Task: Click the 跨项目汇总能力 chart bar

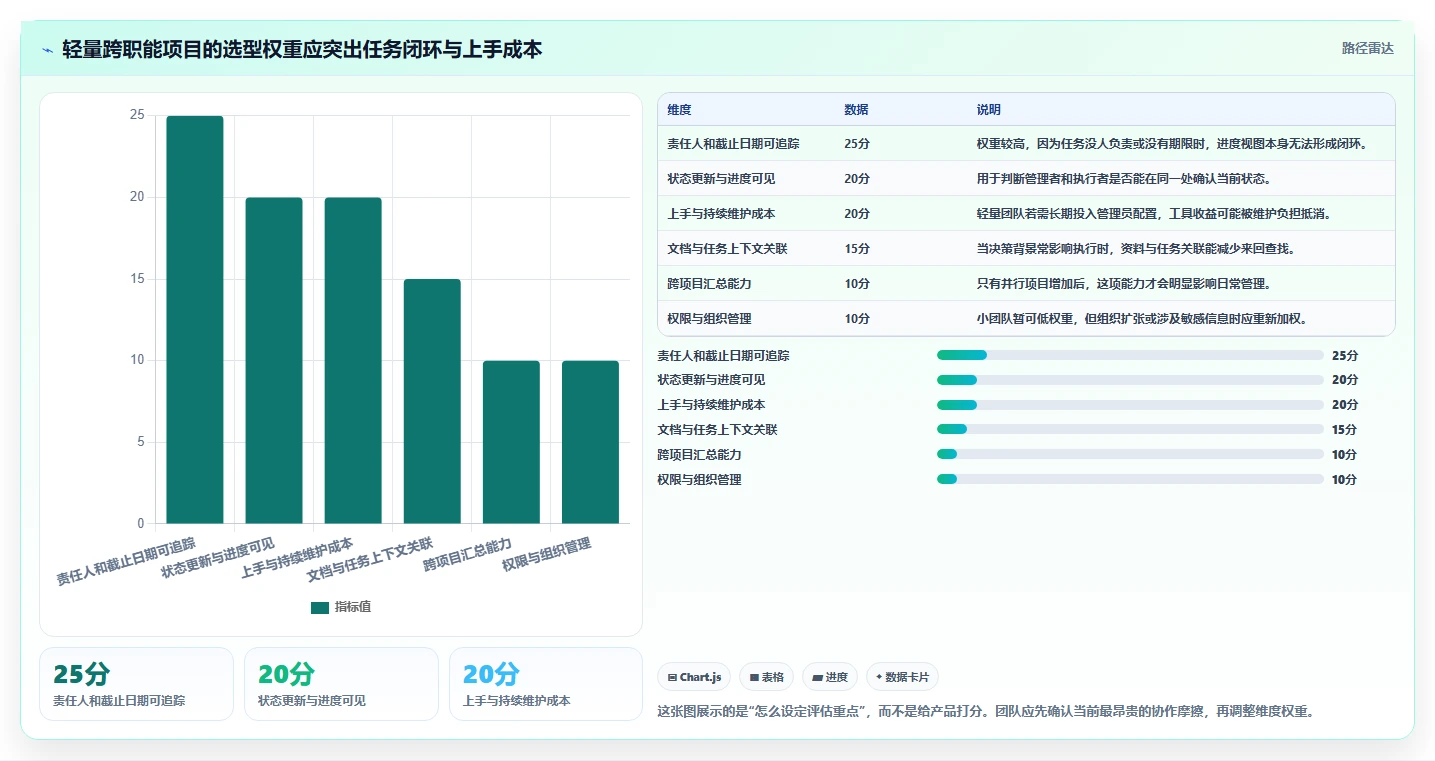Action: 511,442
